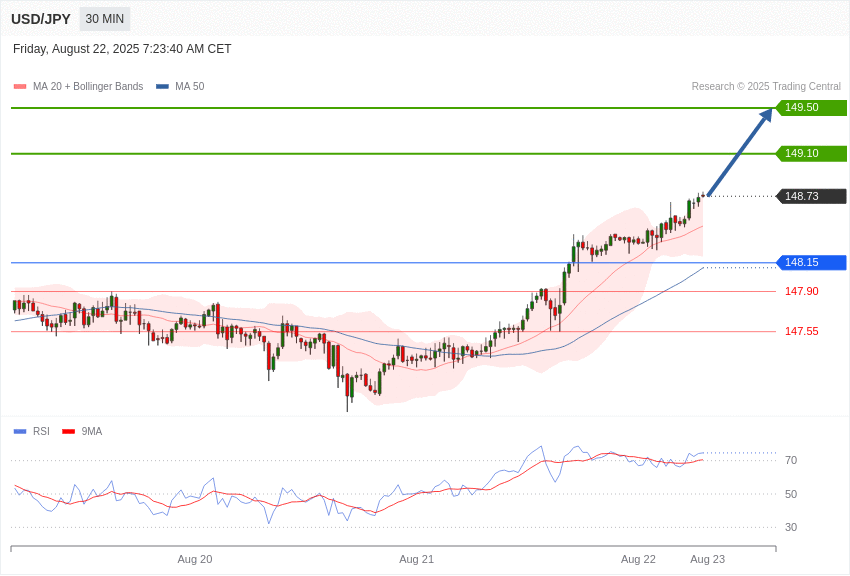Click the RSI 70 level label

point(791,461)
